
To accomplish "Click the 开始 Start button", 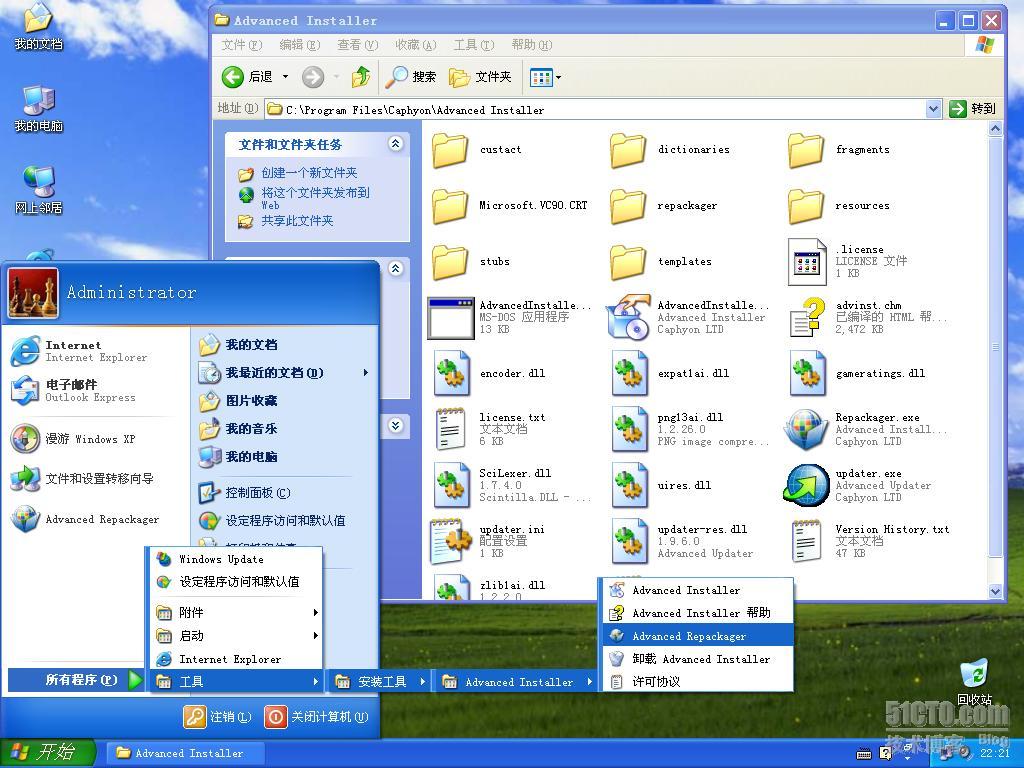I will pyautogui.click(x=47, y=752).
